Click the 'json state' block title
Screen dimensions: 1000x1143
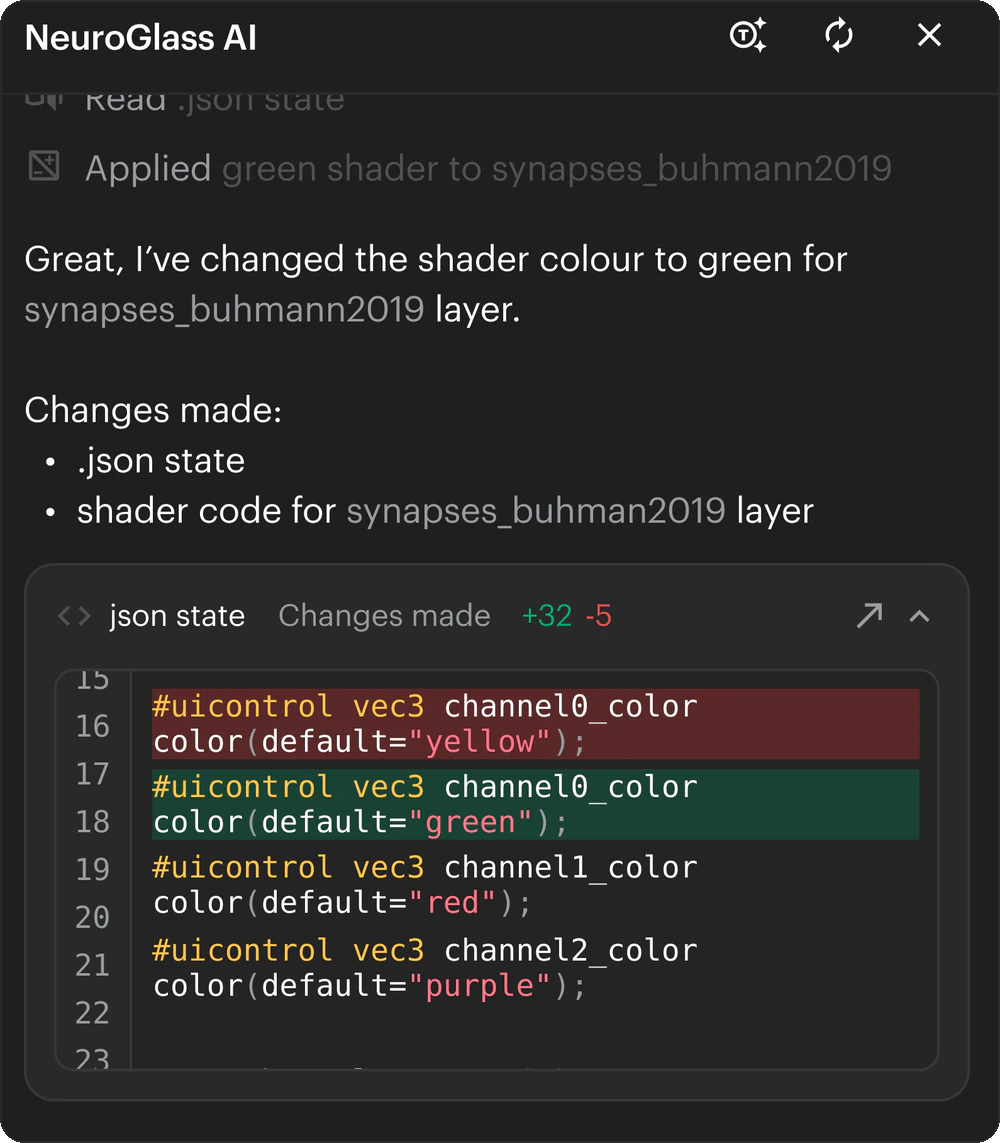177,616
